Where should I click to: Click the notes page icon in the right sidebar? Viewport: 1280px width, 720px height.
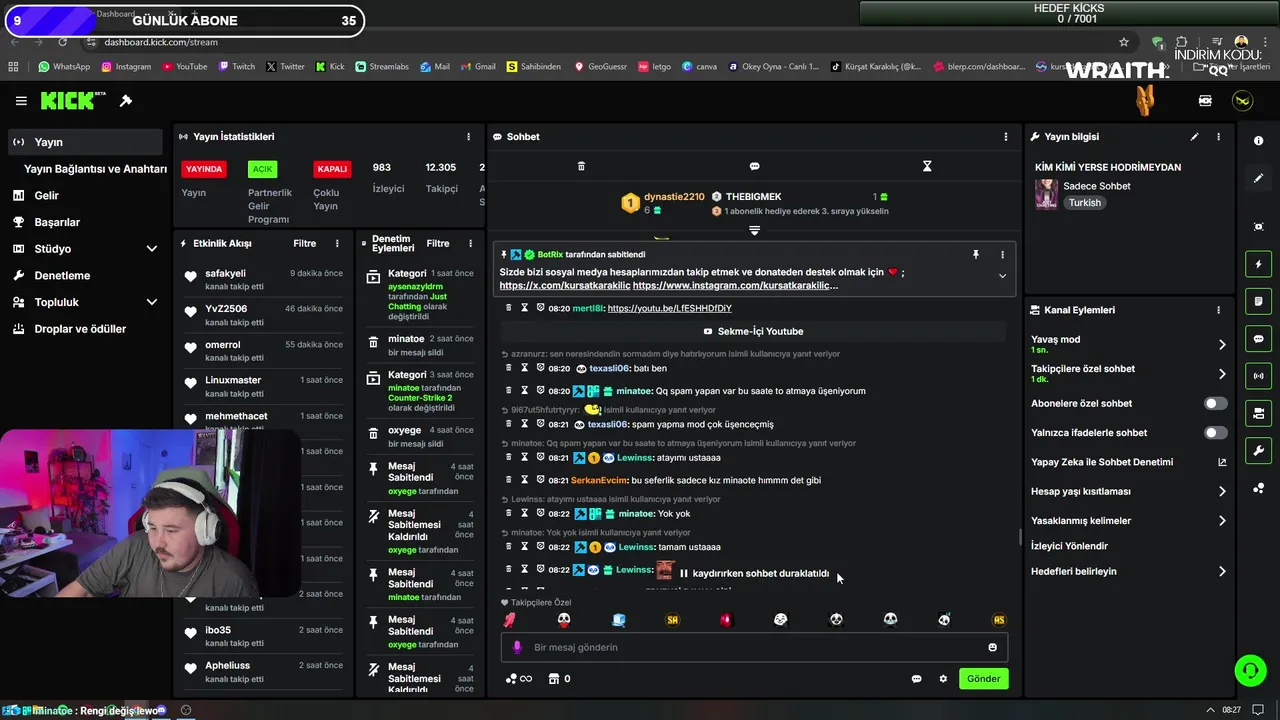(1258, 301)
